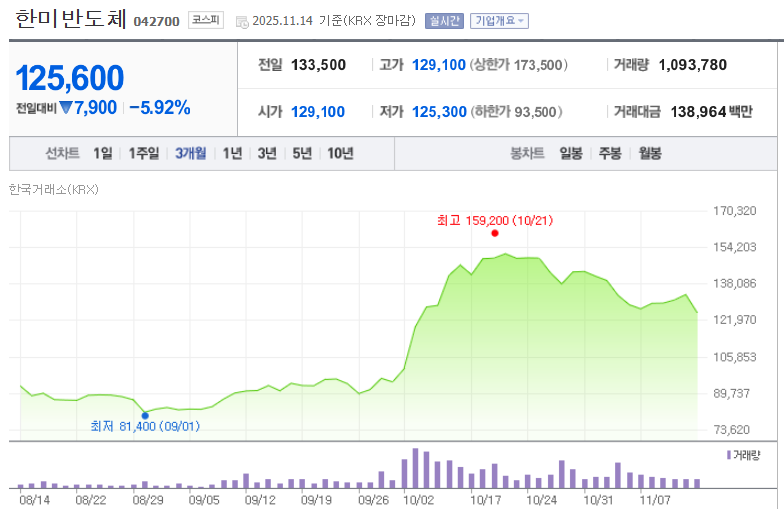Show the 주봉 candlestick chart
Viewport: 784px width, 509px height.
point(610,153)
